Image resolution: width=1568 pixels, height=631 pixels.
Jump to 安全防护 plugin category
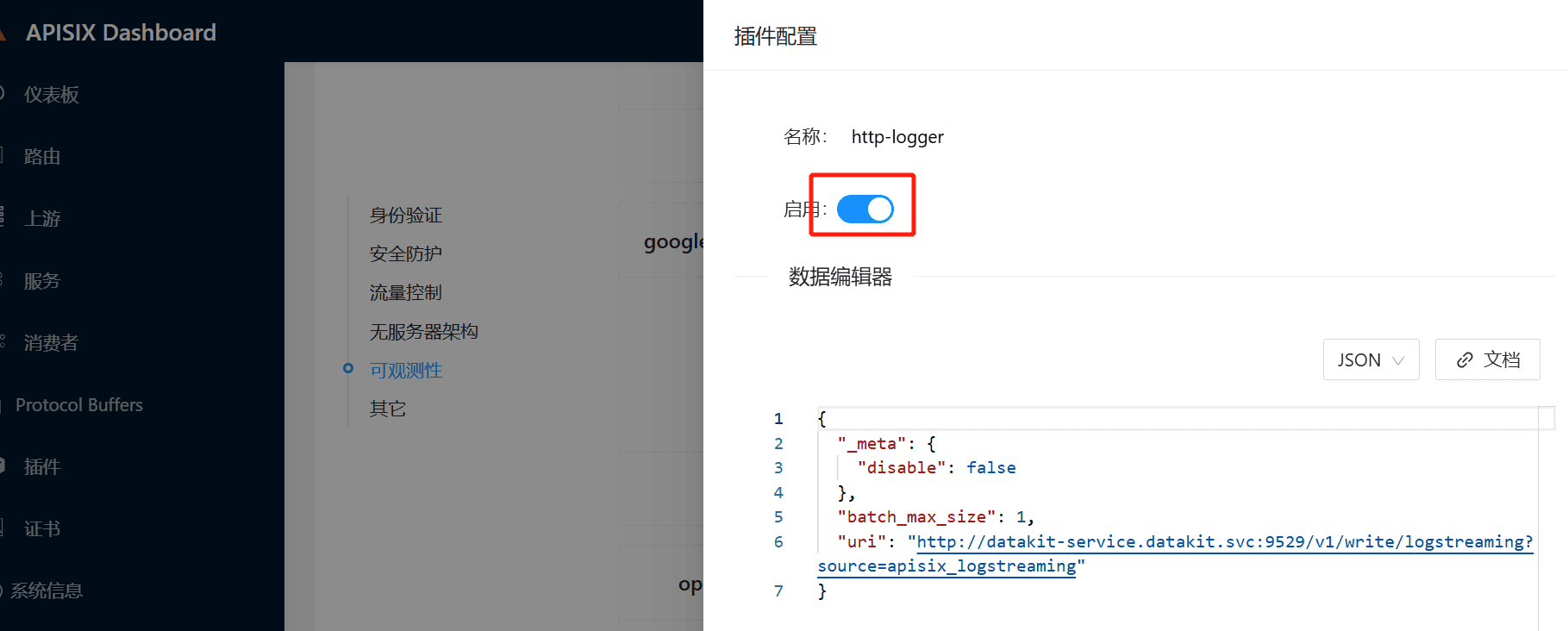tap(406, 254)
